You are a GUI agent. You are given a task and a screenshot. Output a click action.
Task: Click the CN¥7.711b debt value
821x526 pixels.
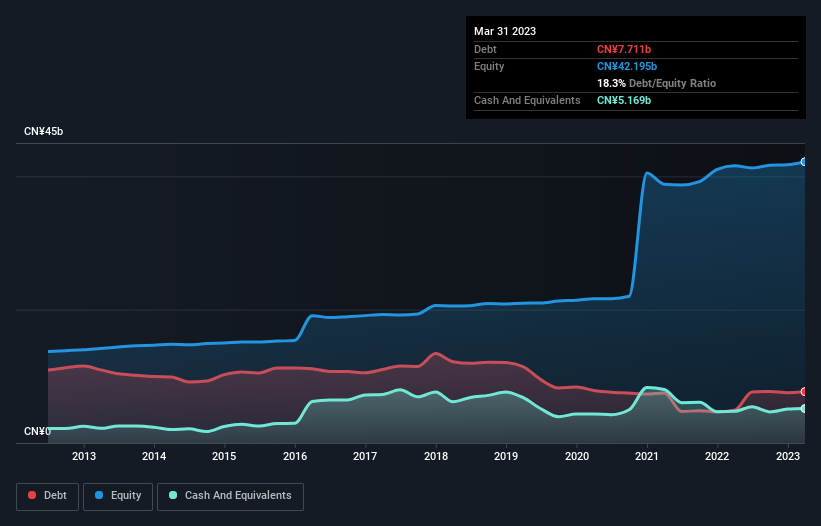[624, 49]
